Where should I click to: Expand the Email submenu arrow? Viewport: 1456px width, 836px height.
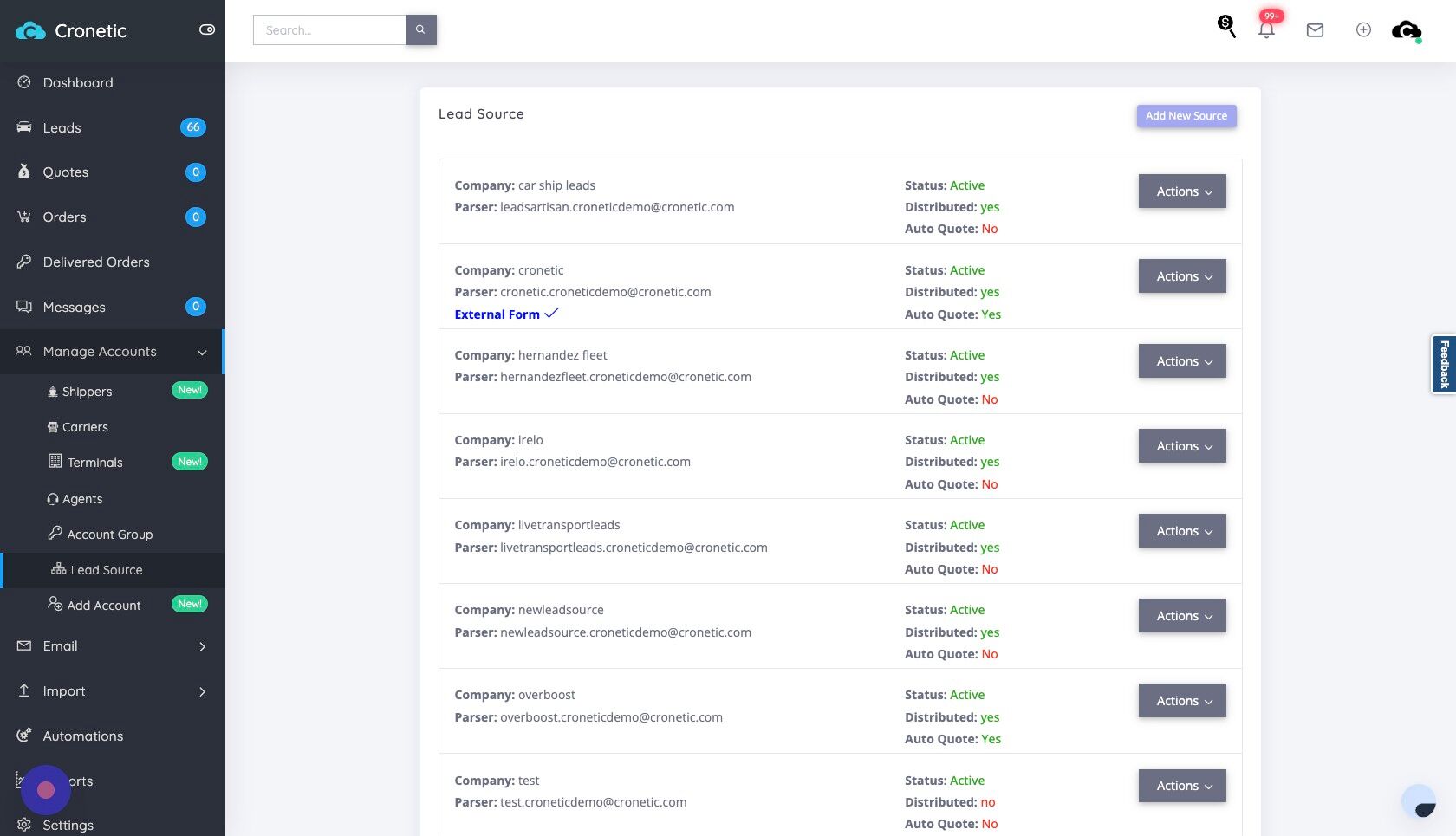pos(202,646)
